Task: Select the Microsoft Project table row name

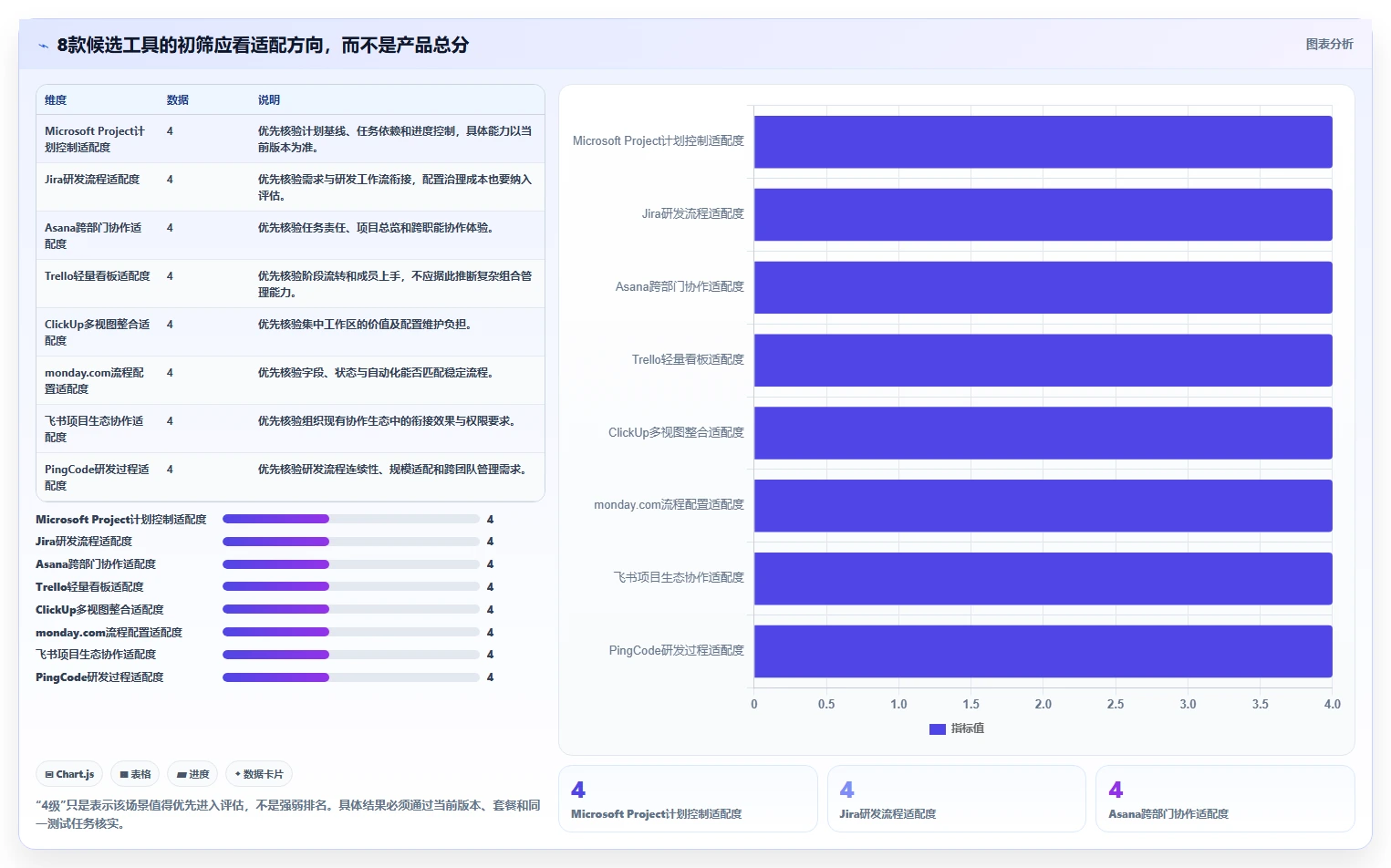Action: (96, 139)
